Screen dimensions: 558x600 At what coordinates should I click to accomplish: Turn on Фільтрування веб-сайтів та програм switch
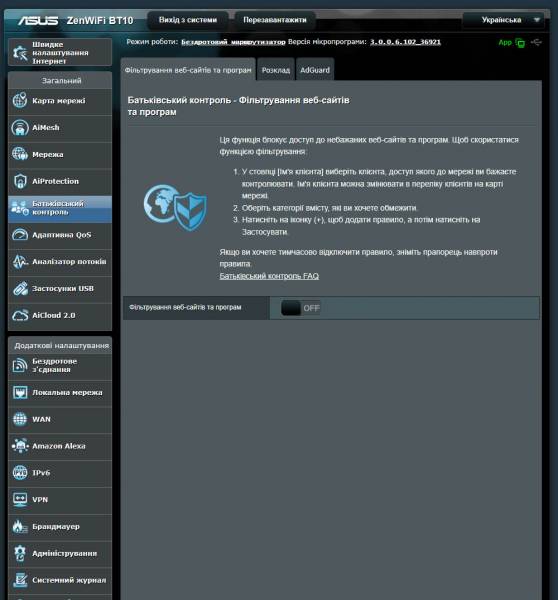point(300,308)
